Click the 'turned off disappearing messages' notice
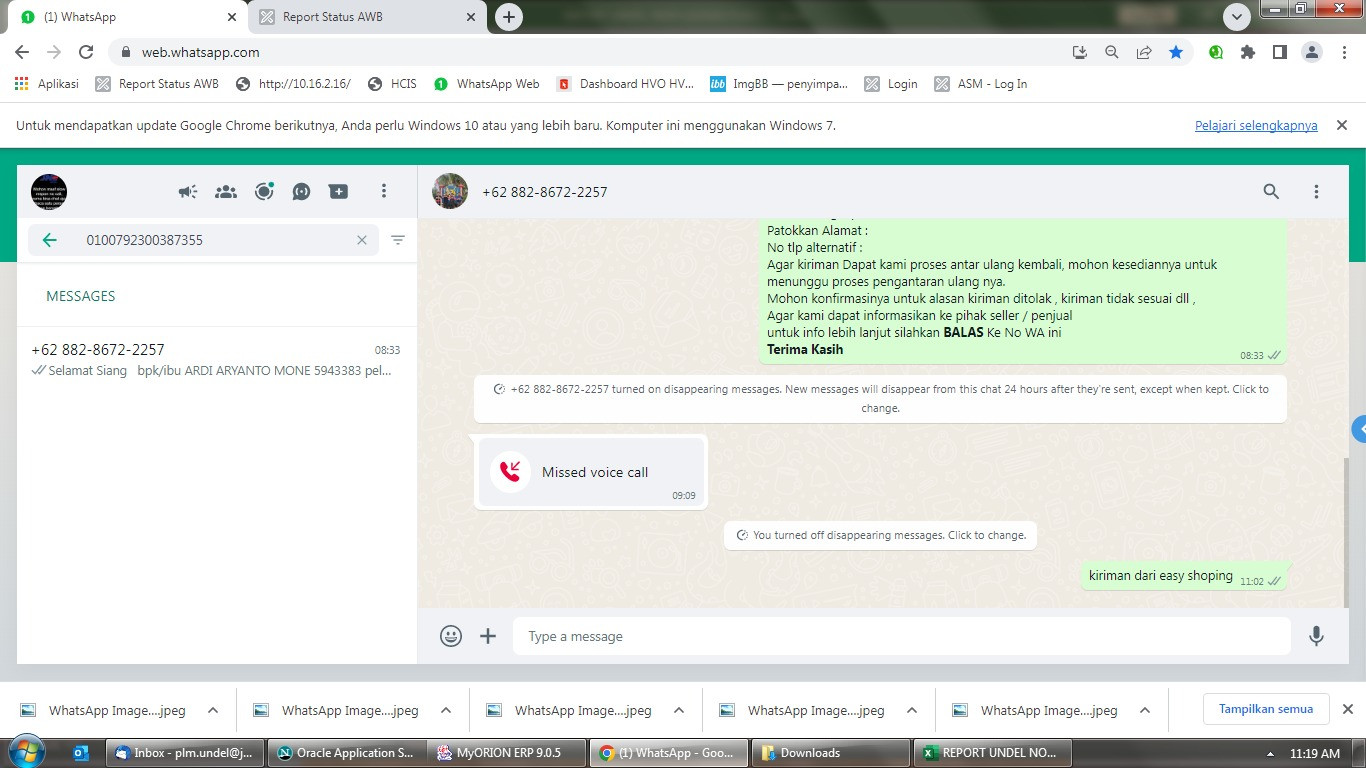Image resolution: width=1366 pixels, height=768 pixels. point(880,535)
